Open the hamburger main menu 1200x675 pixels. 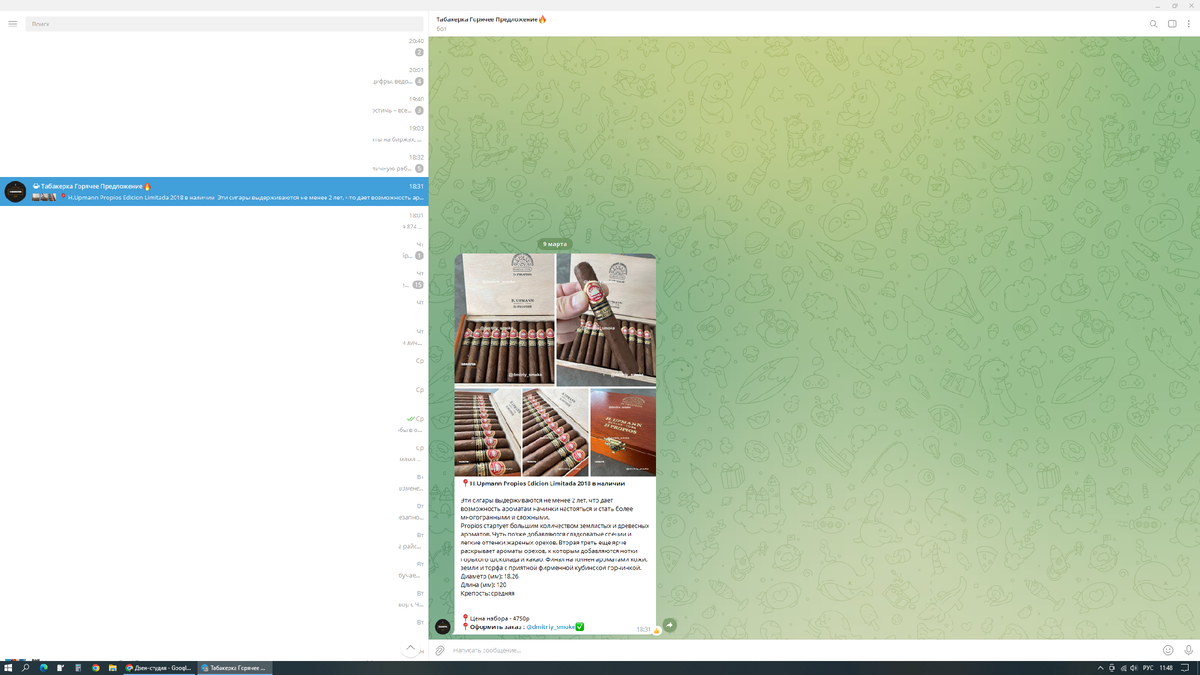coord(12,23)
